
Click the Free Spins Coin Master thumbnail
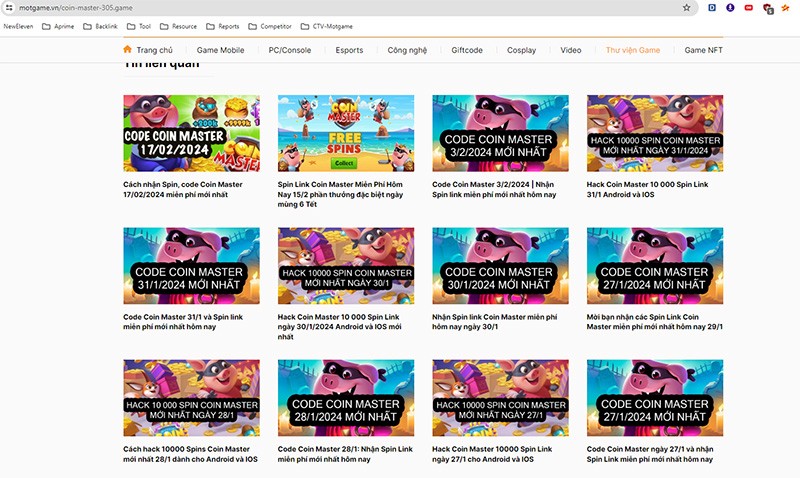tap(345, 133)
